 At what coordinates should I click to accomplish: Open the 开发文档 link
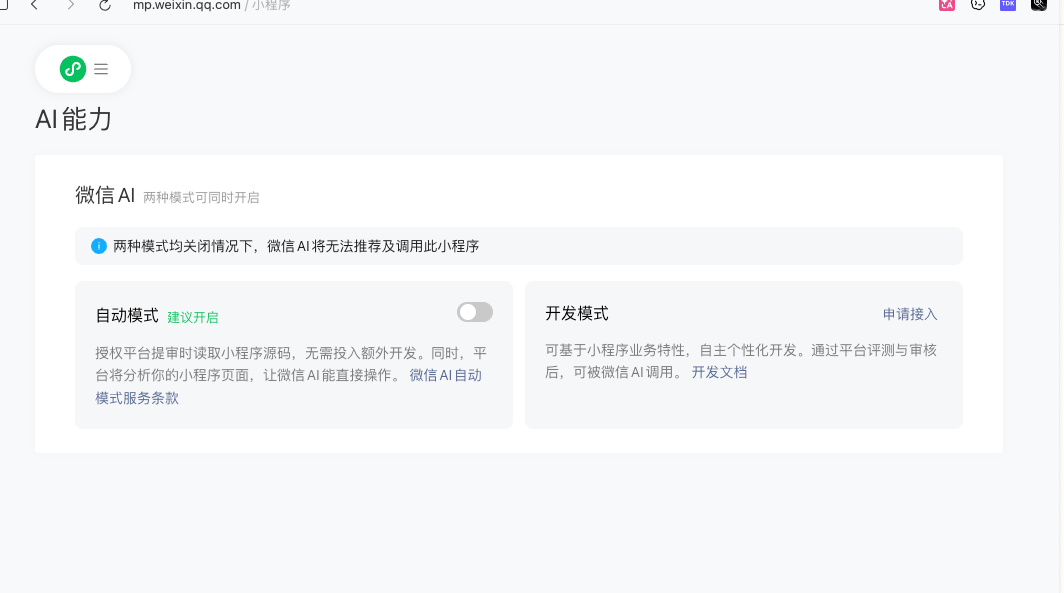(719, 372)
